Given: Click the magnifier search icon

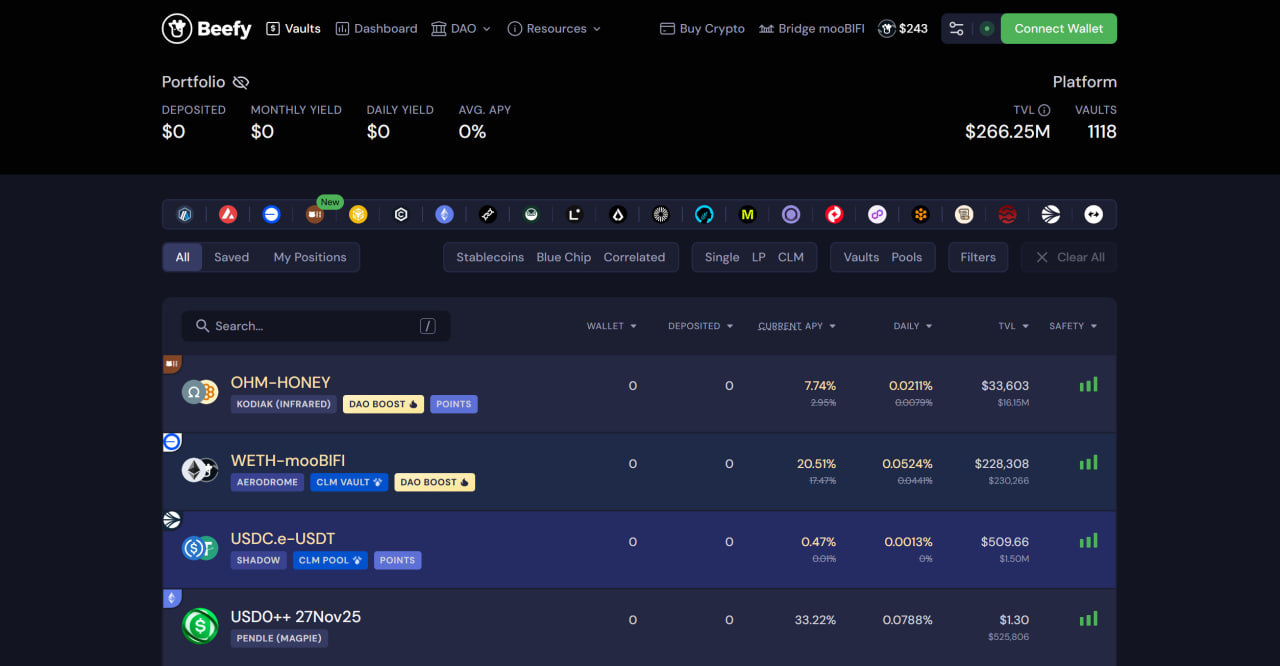Looking at the screenshot, I should pos(202,326).
